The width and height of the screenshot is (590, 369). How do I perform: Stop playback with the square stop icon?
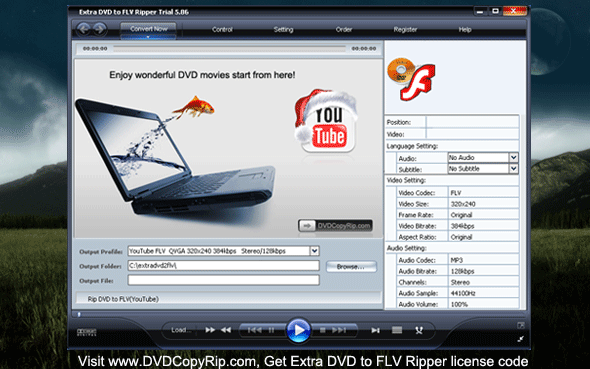322,330
